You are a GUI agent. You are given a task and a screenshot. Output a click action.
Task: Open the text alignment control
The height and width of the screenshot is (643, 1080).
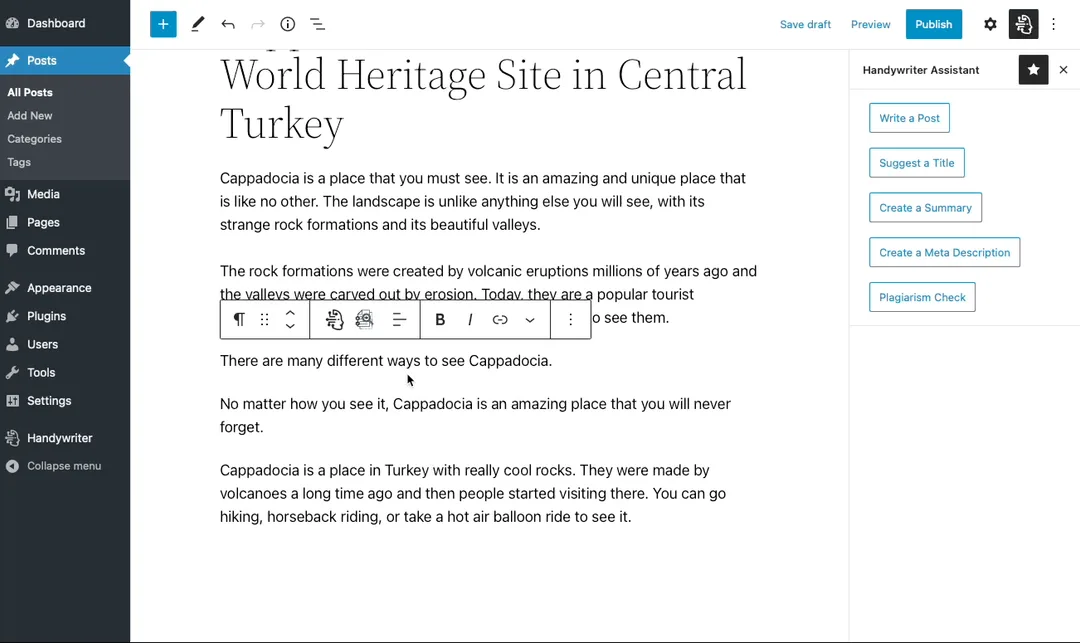399,319
